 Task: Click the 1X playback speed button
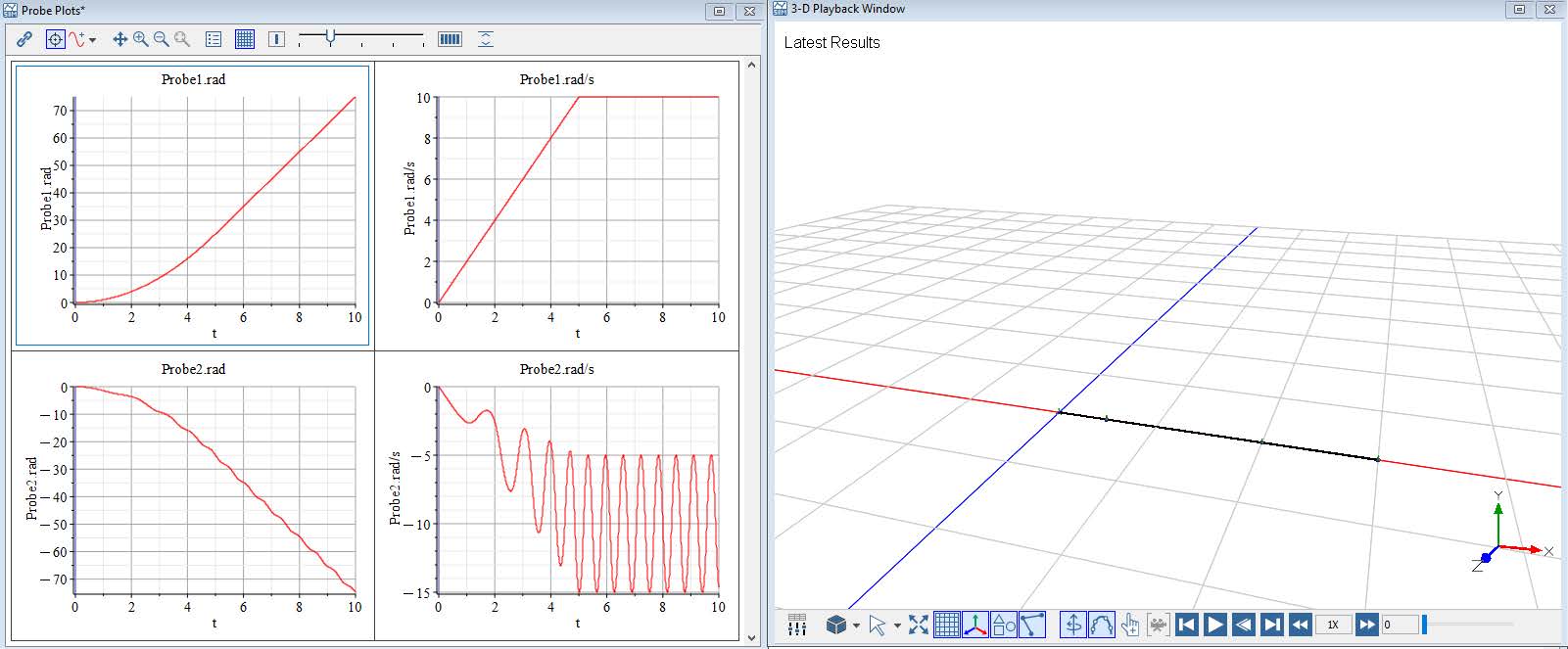point(1332,625)
